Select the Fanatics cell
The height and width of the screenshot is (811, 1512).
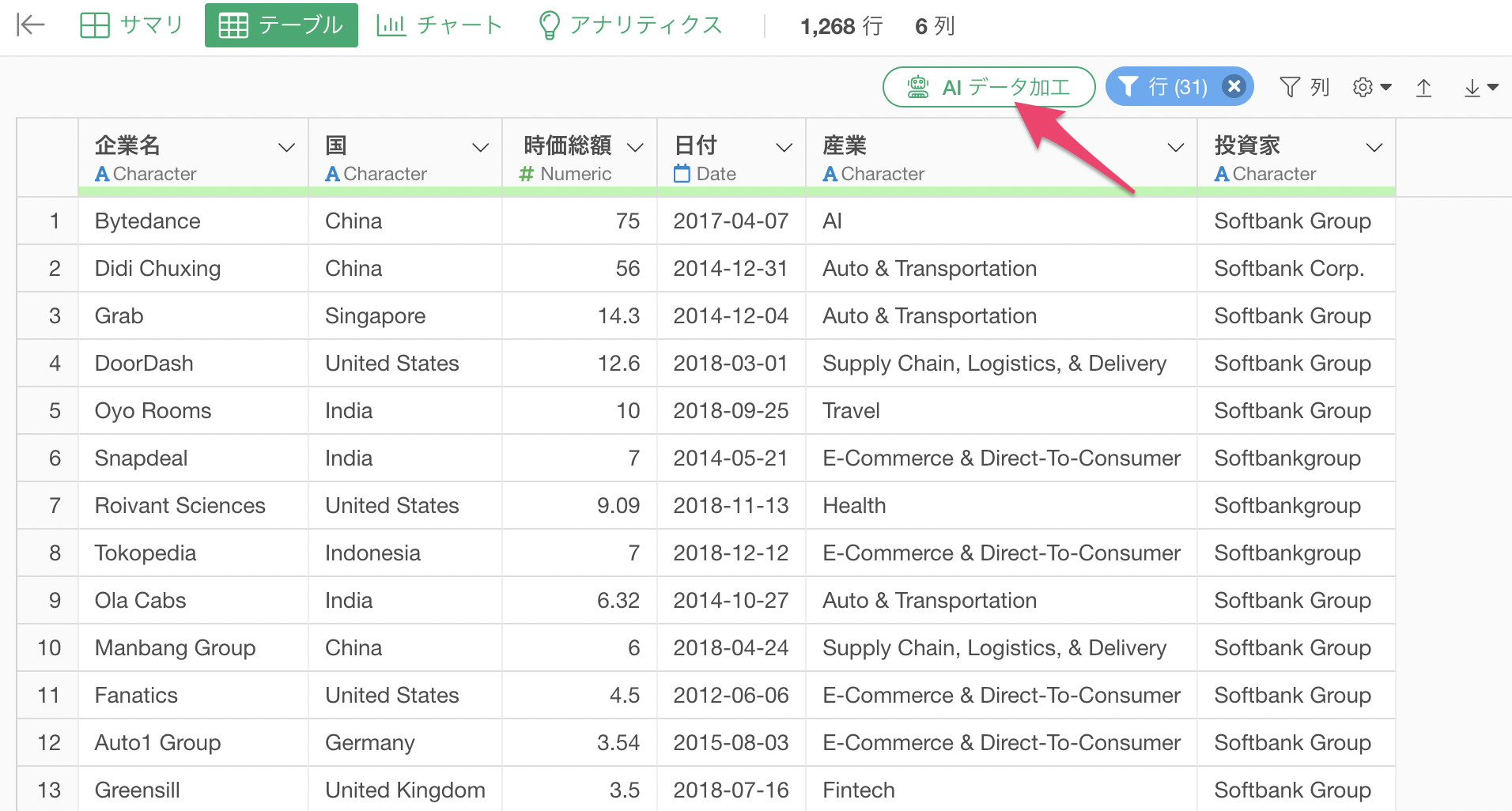point(193,696)
